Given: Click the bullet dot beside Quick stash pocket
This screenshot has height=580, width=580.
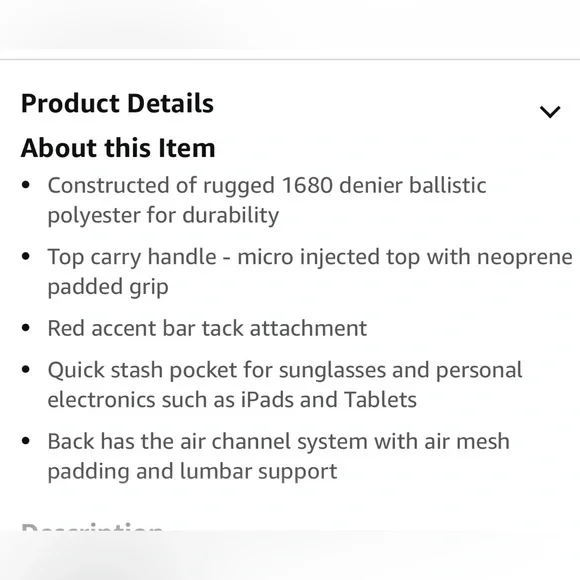Looking at the screenshot, I should click(x=26, y=370).
